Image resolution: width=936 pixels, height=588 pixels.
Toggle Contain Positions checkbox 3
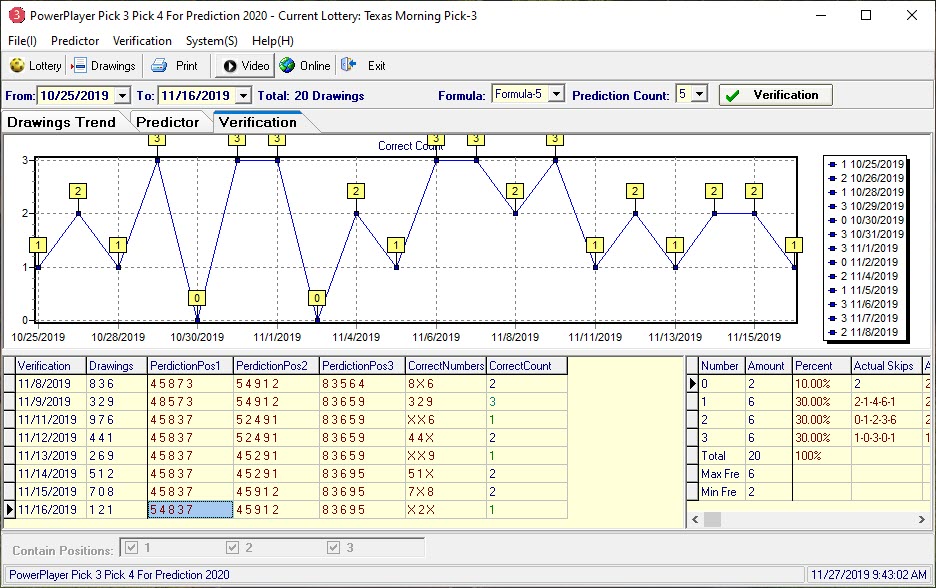pyautogui.click(x=334, y=547)
